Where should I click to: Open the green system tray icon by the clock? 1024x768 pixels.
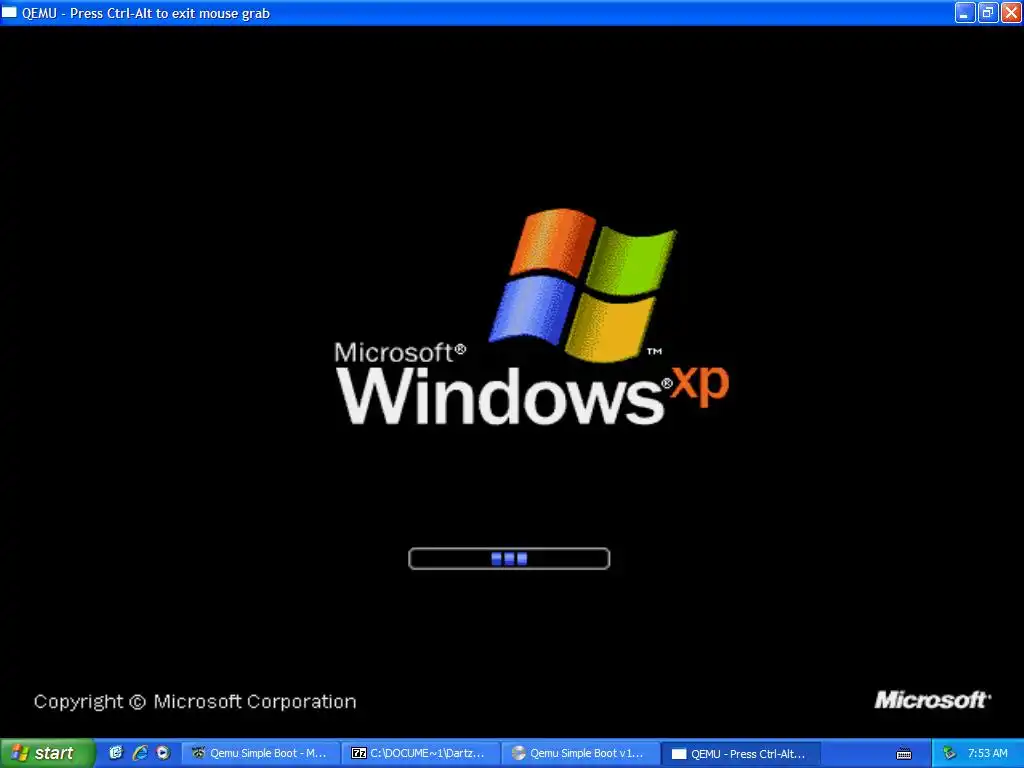point(949,753)
